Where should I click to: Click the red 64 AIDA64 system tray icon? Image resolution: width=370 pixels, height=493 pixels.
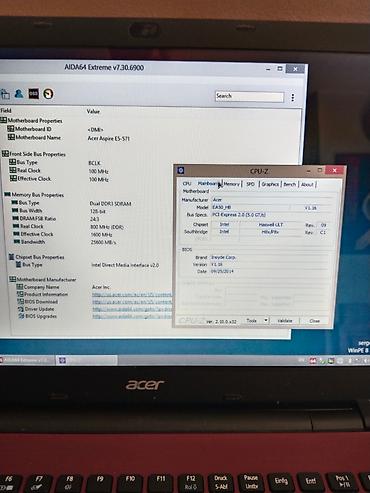coord(313,360)
